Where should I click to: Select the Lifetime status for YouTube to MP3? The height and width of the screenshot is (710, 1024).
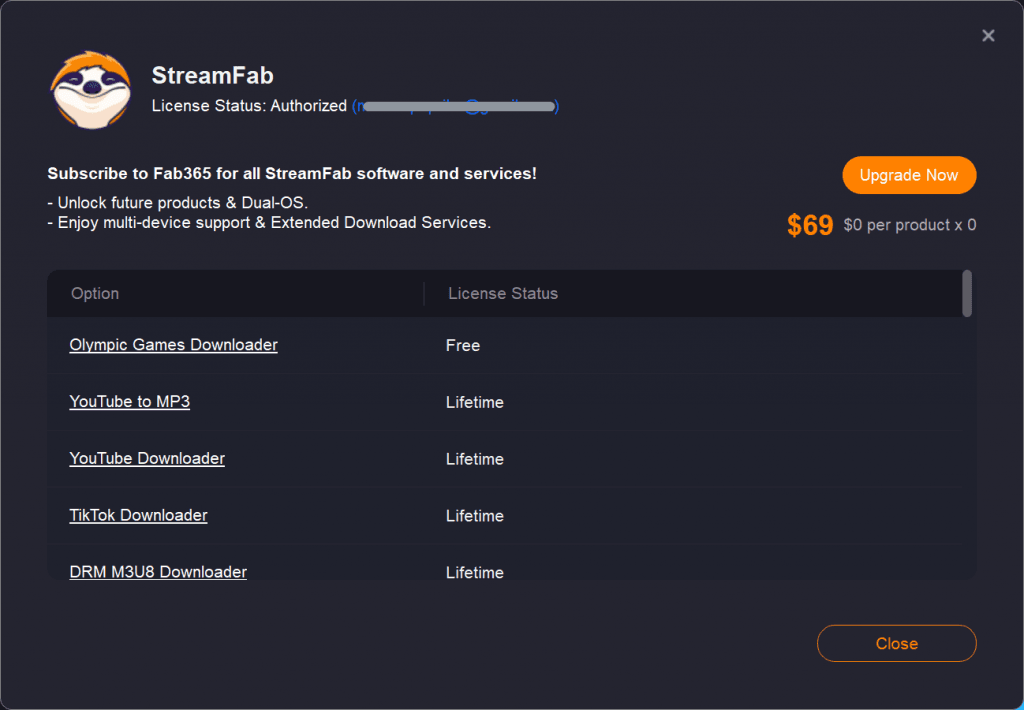coord(475,402)
